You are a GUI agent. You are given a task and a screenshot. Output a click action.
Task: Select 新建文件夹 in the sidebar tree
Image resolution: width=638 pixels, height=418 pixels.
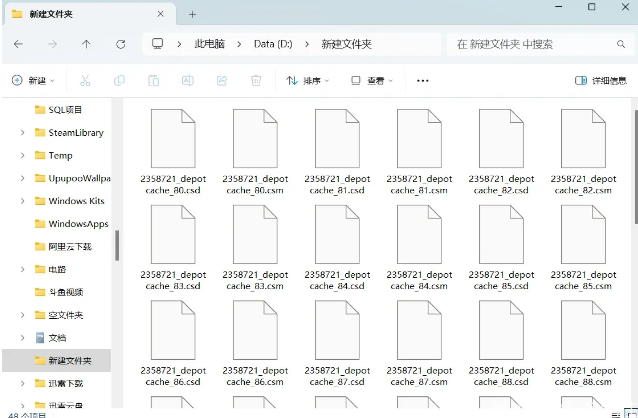pos(57,361)
